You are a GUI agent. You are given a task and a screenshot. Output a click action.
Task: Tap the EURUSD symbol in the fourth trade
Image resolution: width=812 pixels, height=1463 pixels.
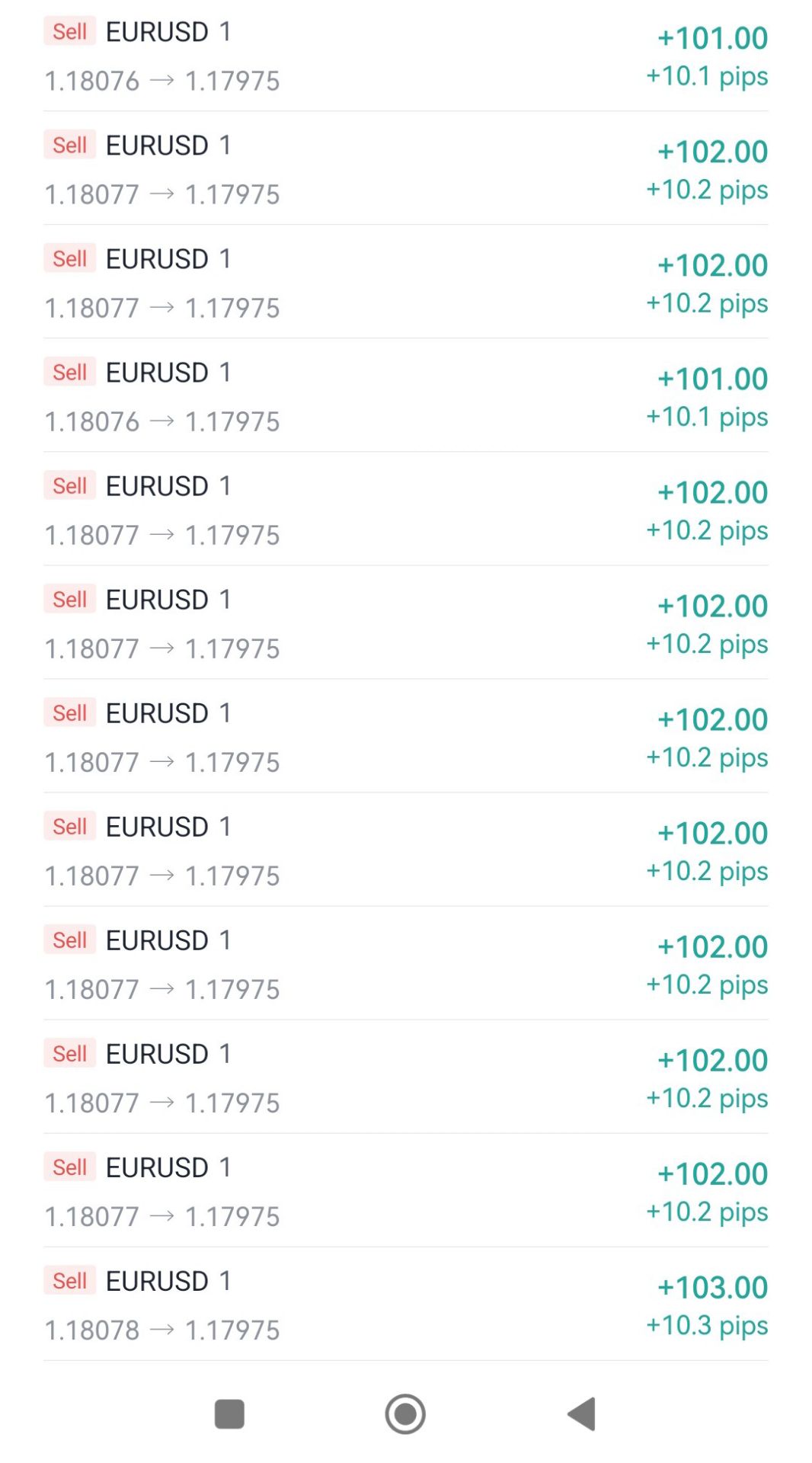(158, 373)
